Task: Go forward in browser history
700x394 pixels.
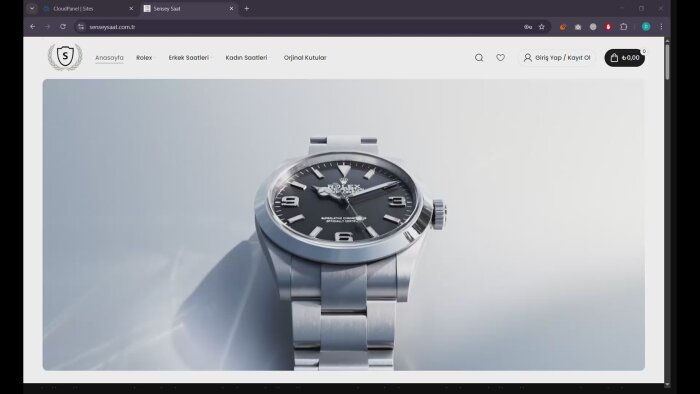Action: 48,27
